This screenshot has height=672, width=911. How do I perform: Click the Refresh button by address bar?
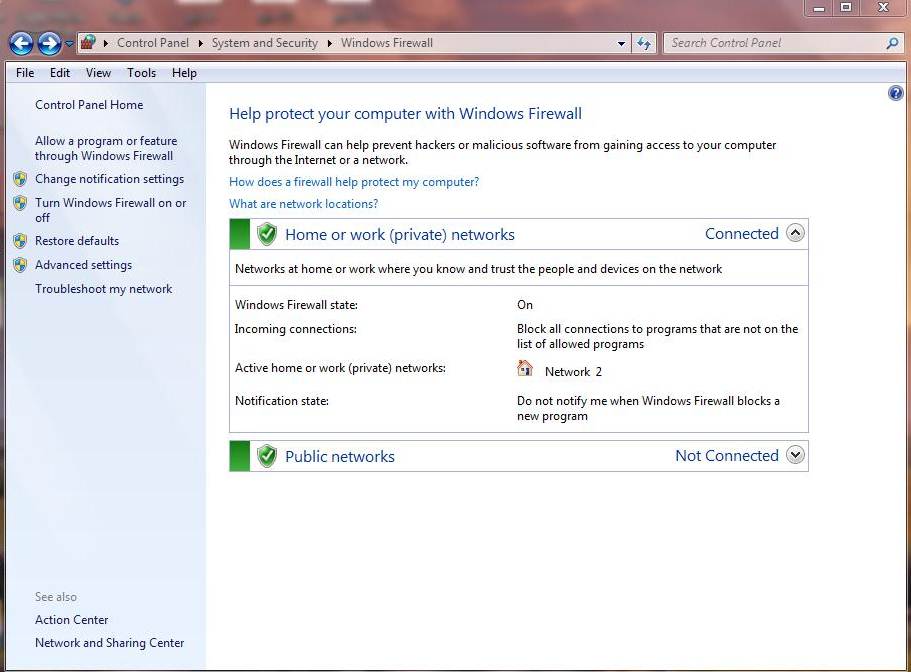(x=644, y=43)
